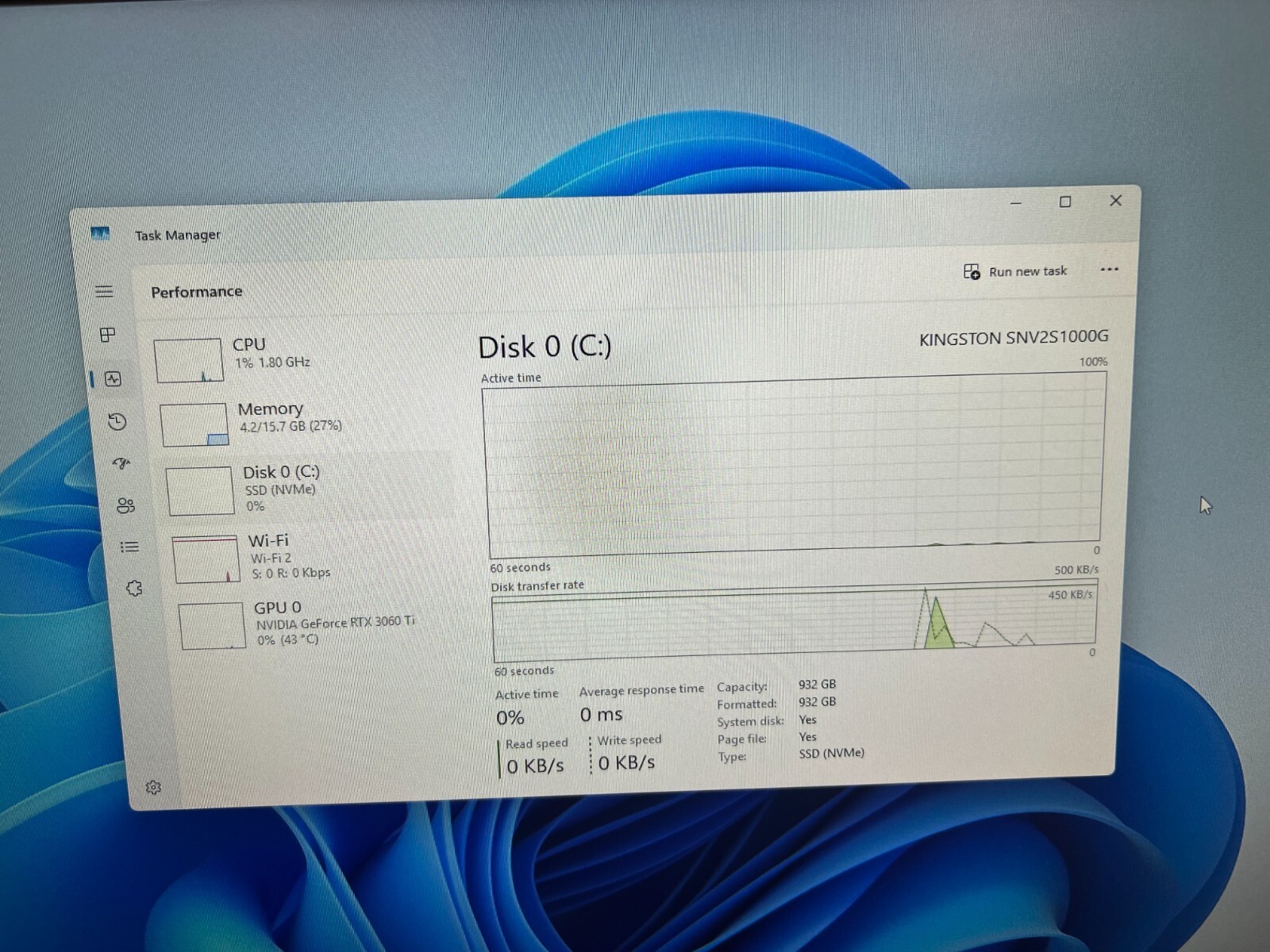The width and height of the screenshot is (1270, 952).
Task: Maximize the Task Manager window
Action: click(1065, 202)
